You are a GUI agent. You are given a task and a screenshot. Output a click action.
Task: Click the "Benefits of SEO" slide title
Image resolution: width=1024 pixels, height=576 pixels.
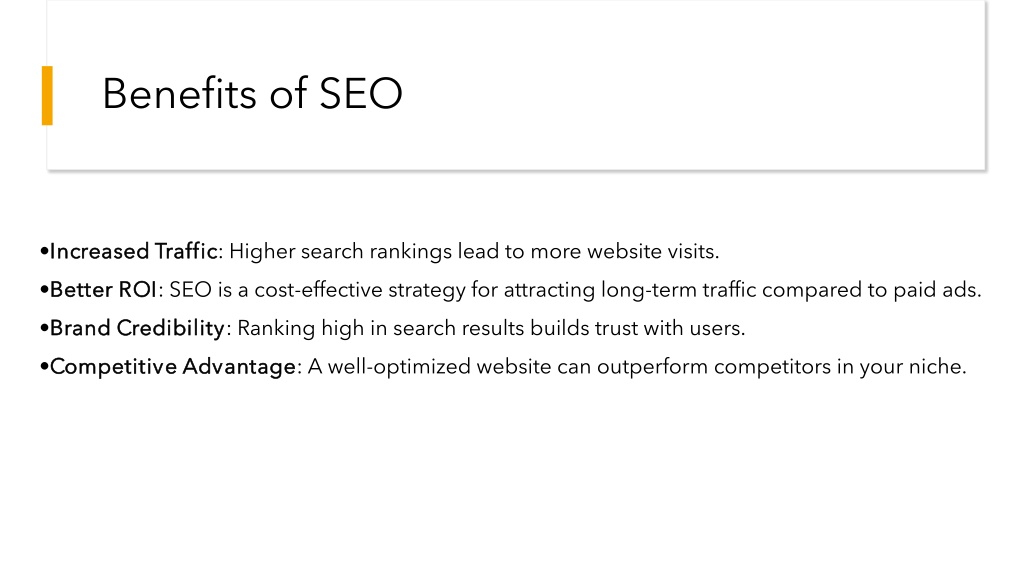point(252,93)
